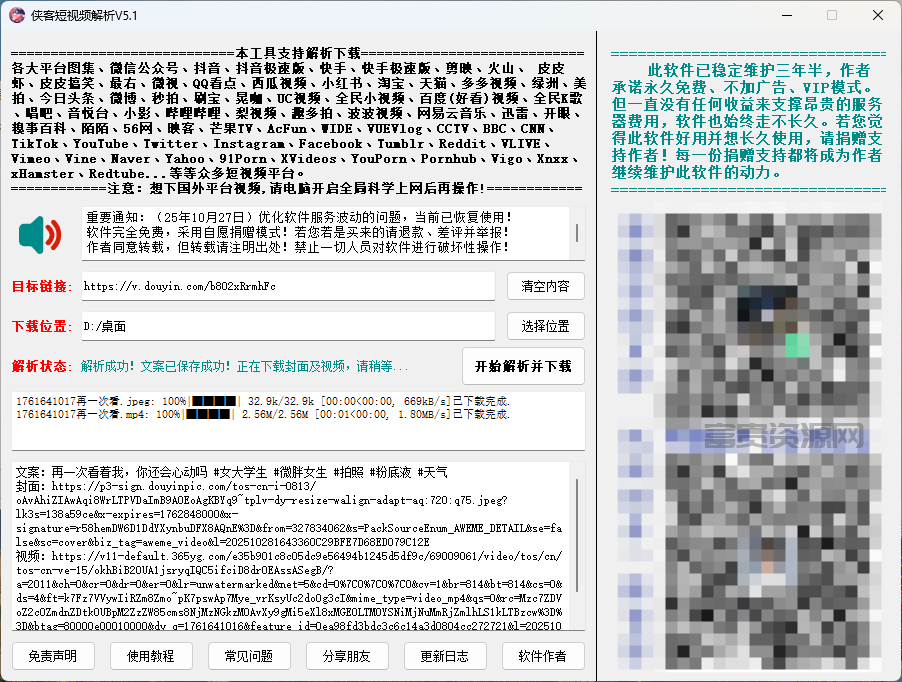This screenshot has height=682, width=902.
Task: Start parsing with 开始解析并下载 button
Action: point(523,366)
